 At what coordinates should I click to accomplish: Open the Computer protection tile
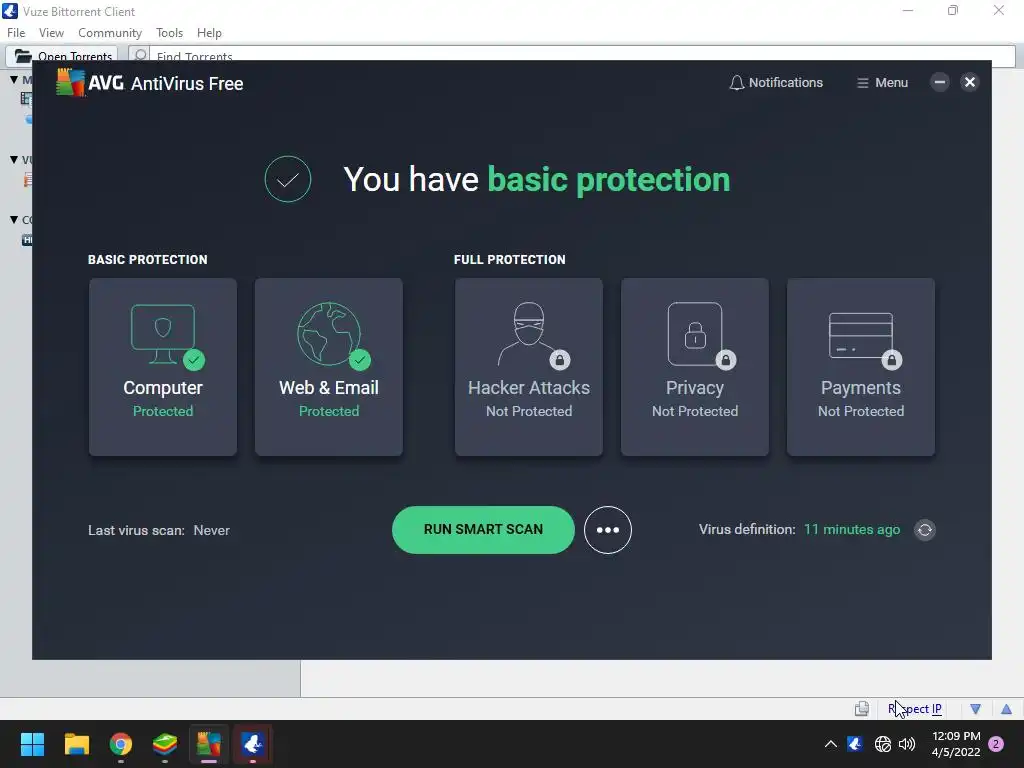coord(163,367)
